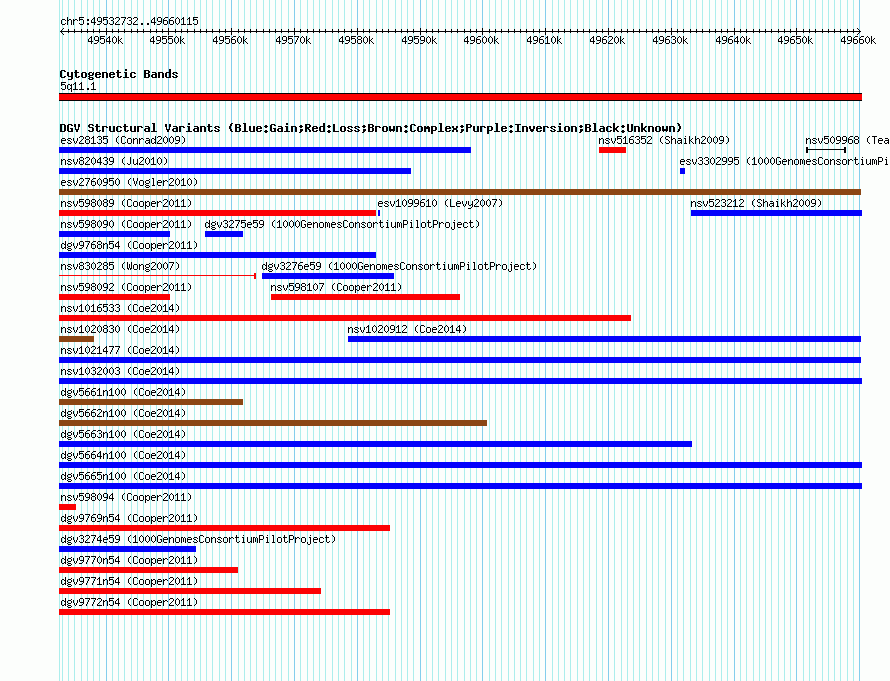Select the brown dgv5661n100 complex bar
Screen dimensions: 890x681
[x=151, y=402]
